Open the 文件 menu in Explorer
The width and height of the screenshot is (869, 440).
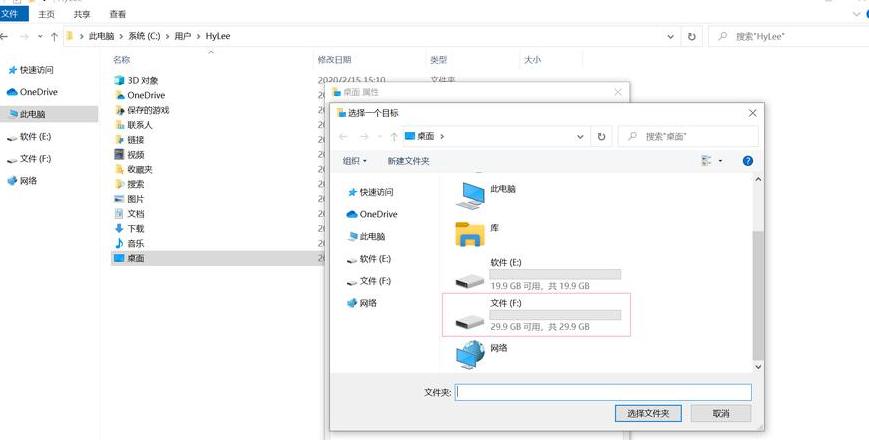tap(12, 14)
